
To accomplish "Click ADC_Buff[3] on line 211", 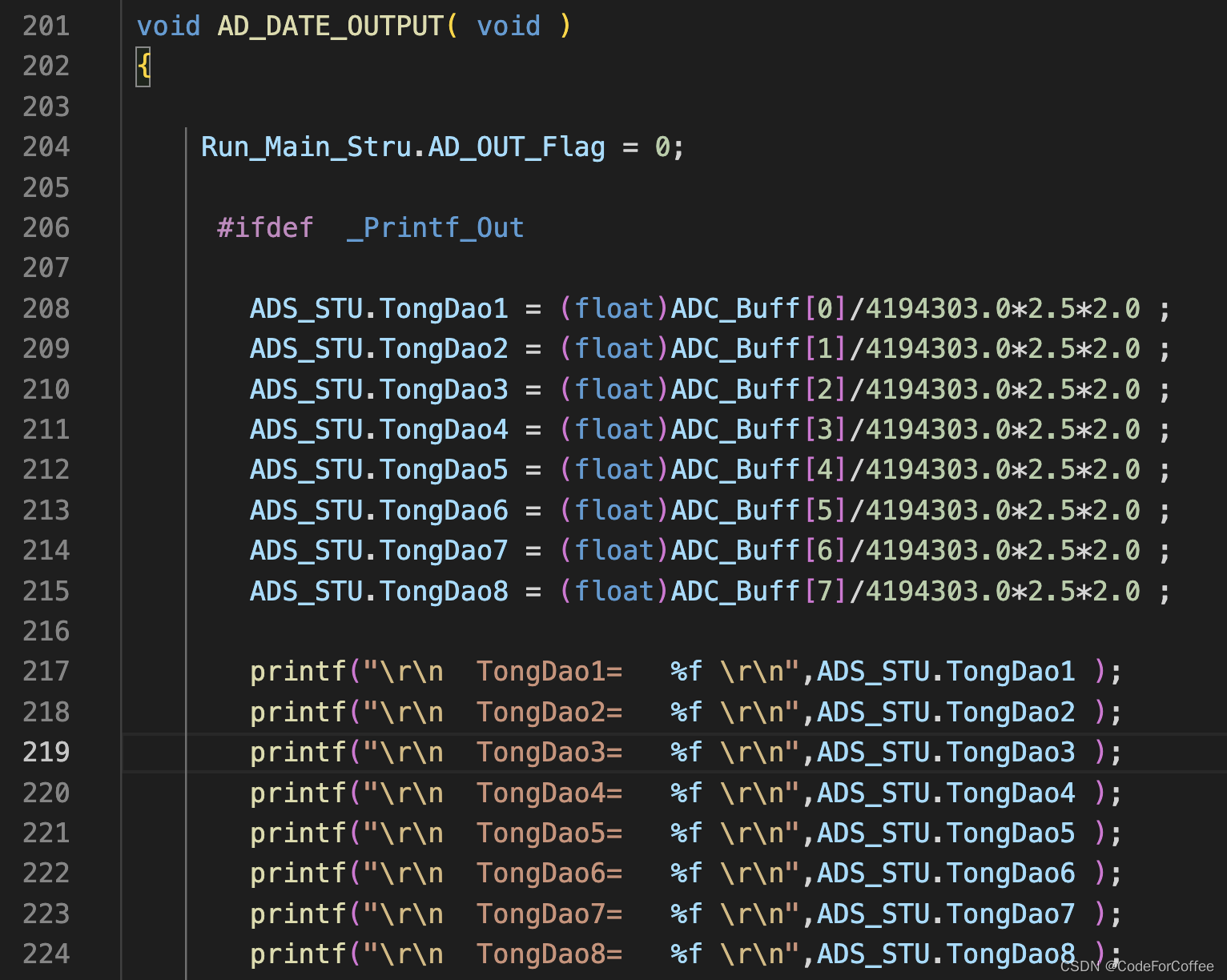I will point(759,430).
